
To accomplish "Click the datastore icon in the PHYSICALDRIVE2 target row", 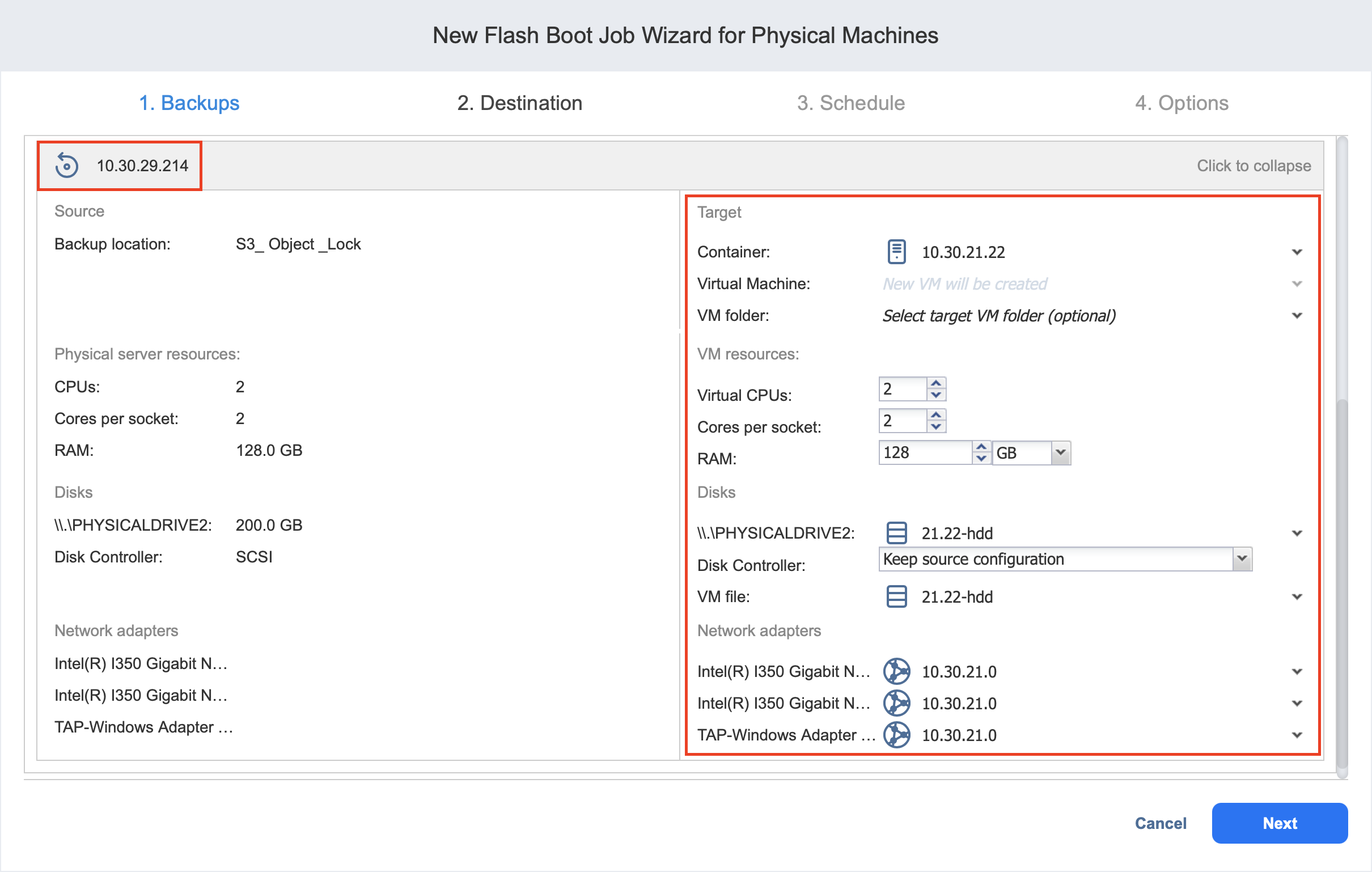I will 896,534.
